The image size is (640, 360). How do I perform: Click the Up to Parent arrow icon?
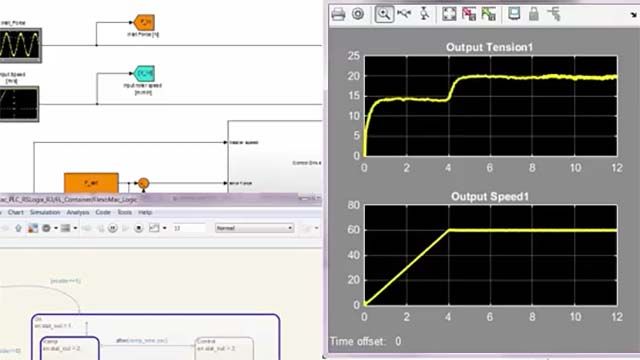click(18, 228)
